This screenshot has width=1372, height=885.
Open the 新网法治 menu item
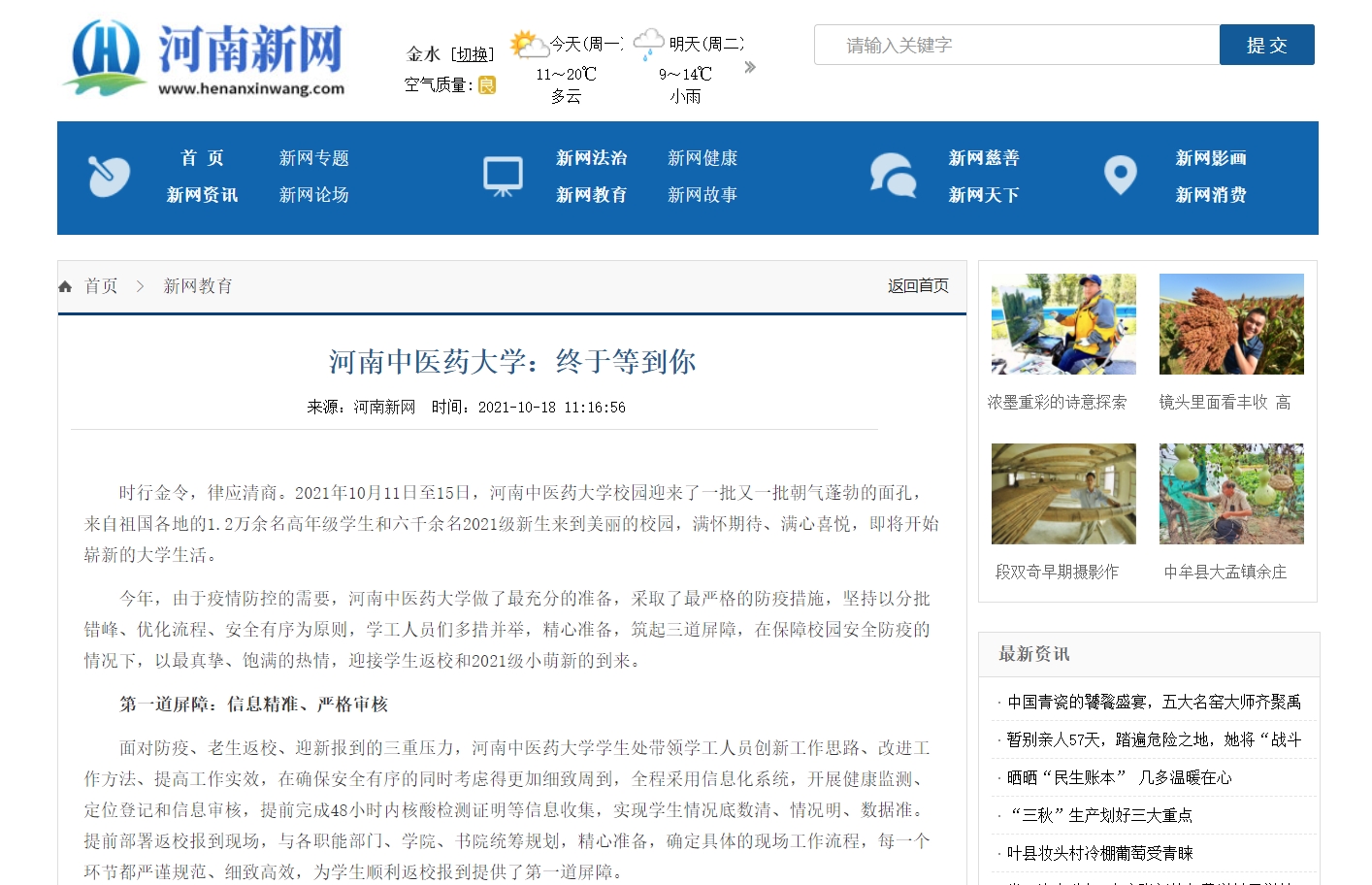click(591, 158)
